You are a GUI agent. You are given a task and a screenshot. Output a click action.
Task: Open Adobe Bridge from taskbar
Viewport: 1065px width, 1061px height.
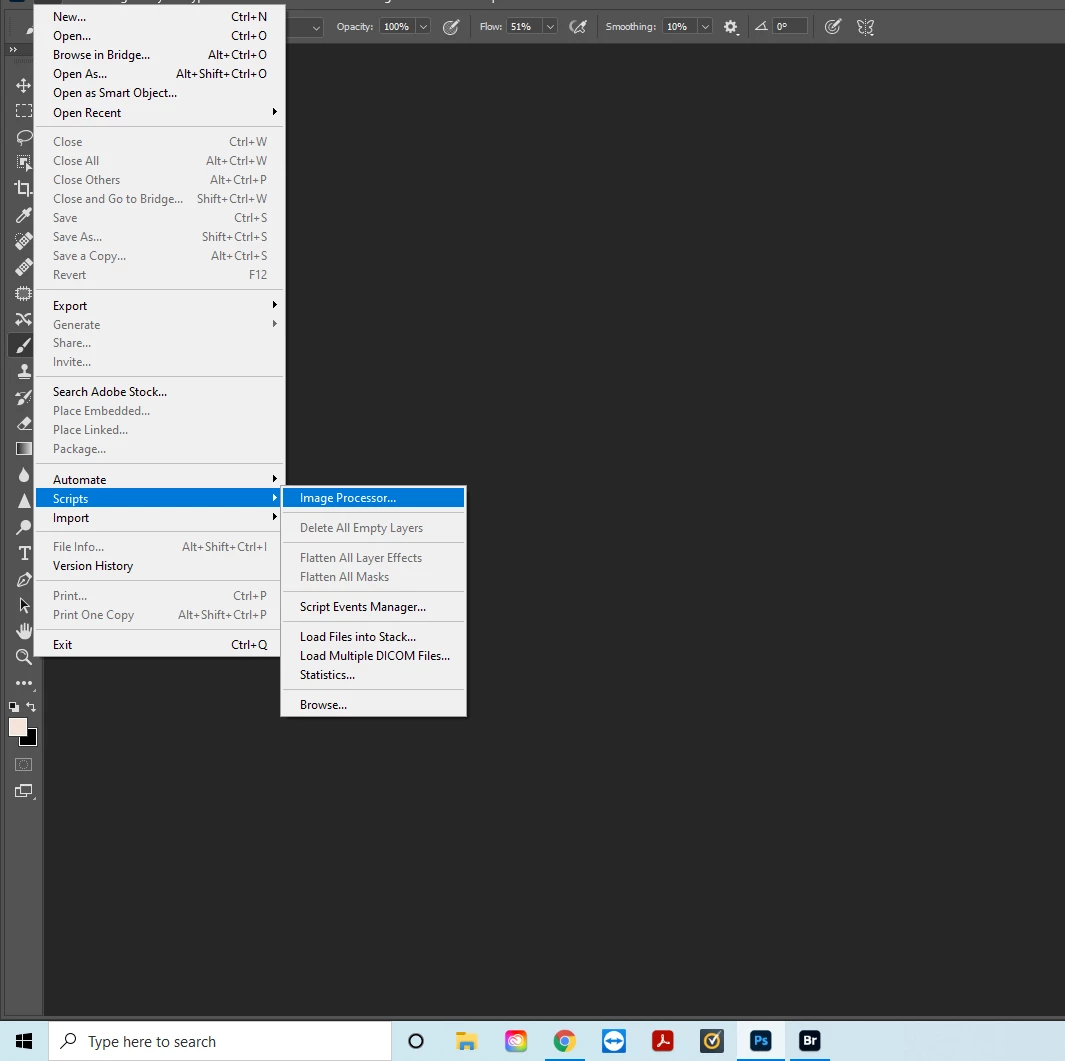tap(810, 1041)
